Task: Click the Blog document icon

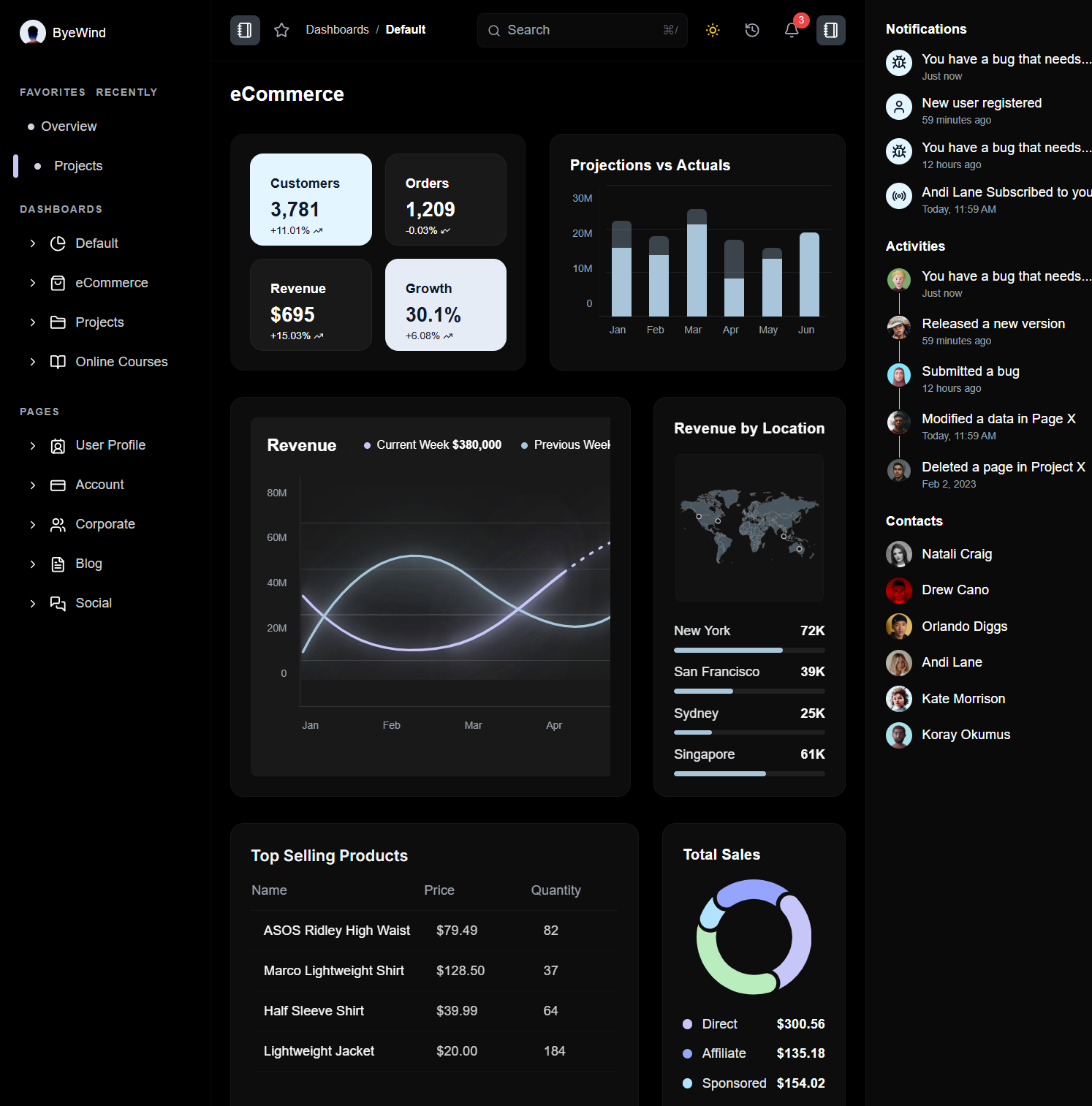Action: 58,564
